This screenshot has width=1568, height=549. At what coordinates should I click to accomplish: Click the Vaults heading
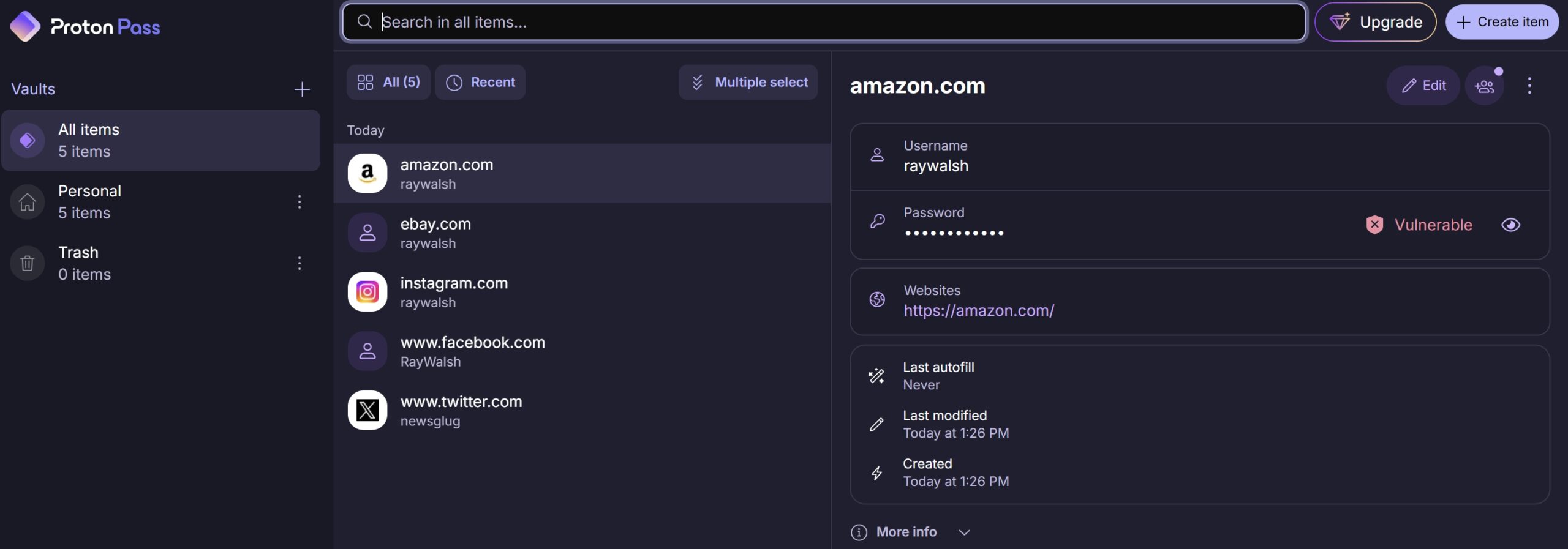(33, 89)
